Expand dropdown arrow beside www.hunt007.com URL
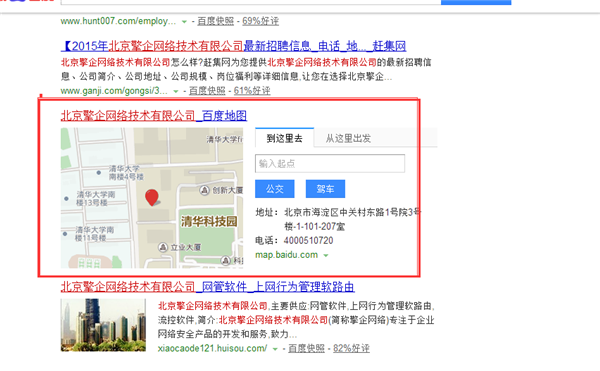 184,22
